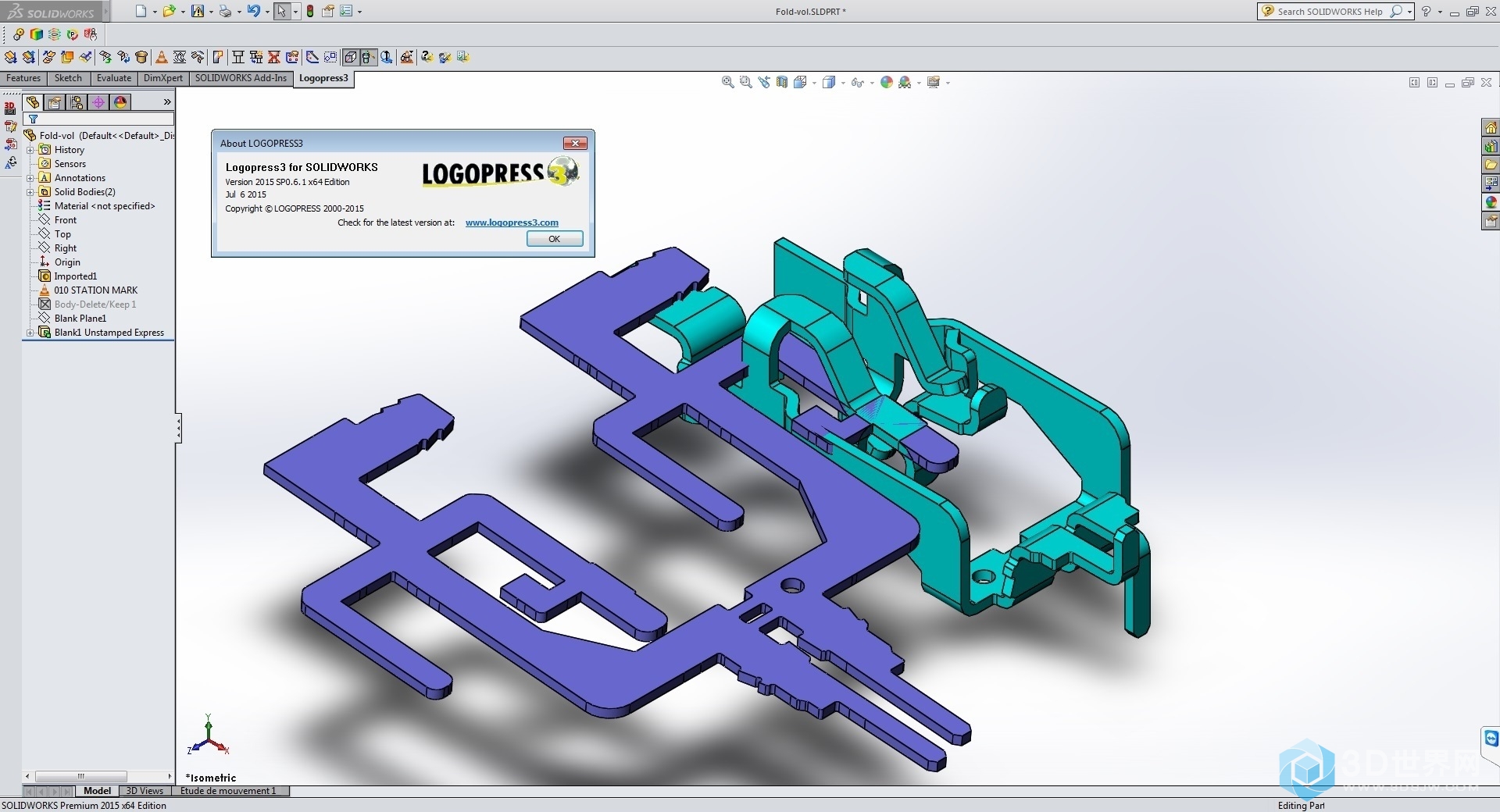This screenshot has height=812, width=1500.
Task: Click the magnifier icon in Search SOLIDWORKS Help
Action: pos(1395,11)
